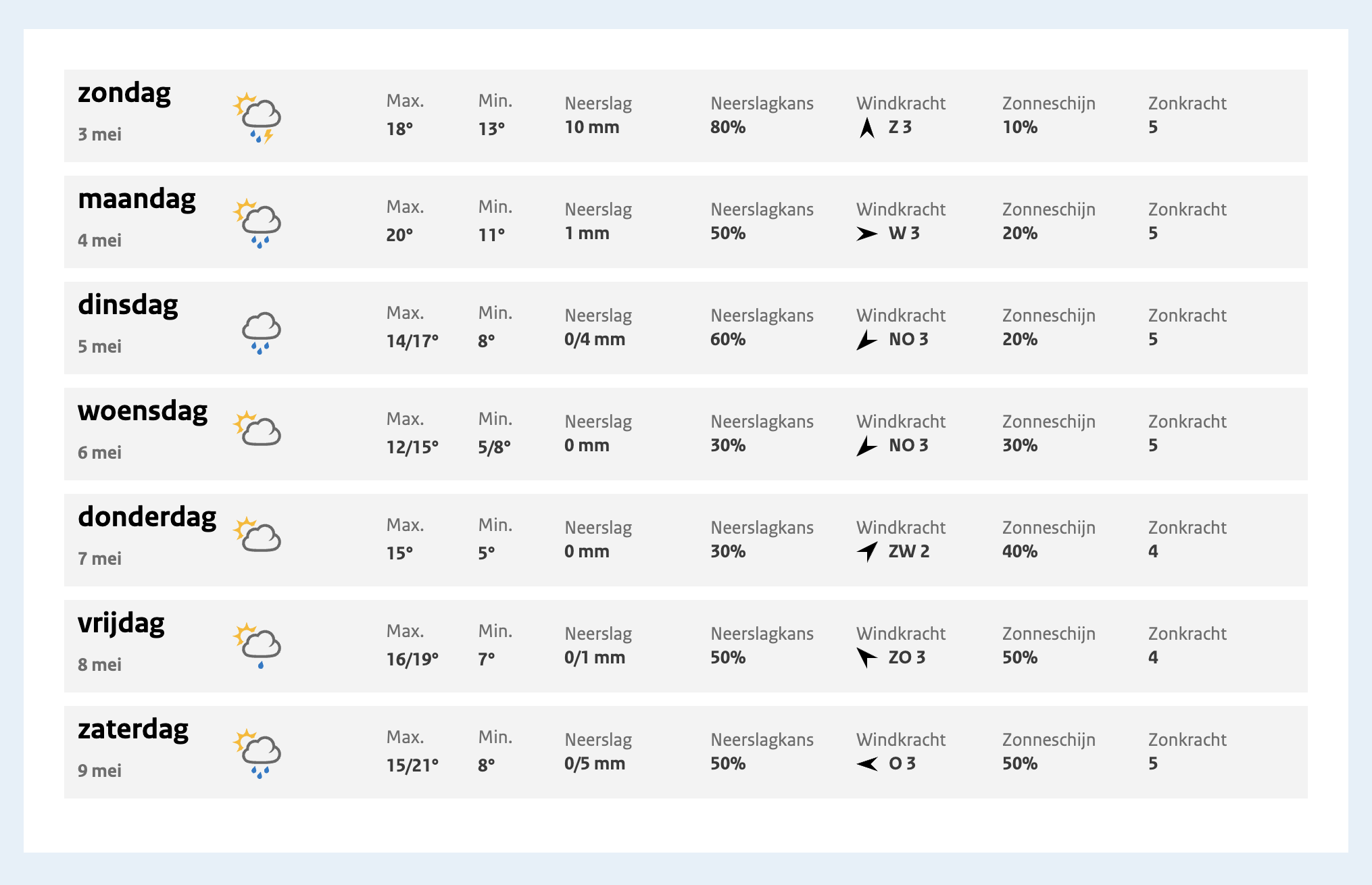The width and height of the screenshot is (1372, 885).
Task: Click vrijdag's light rain cloud icon
Action: (x=257, y=646)
